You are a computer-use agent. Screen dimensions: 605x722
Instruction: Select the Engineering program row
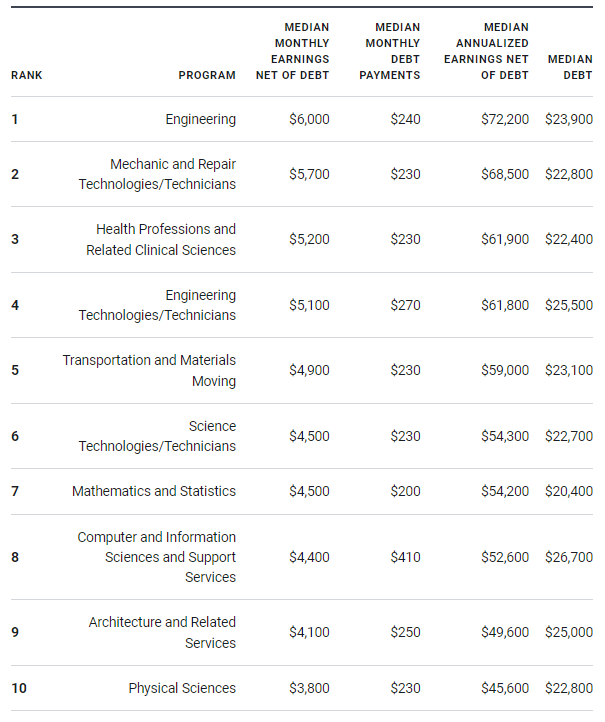click(302, 119)
